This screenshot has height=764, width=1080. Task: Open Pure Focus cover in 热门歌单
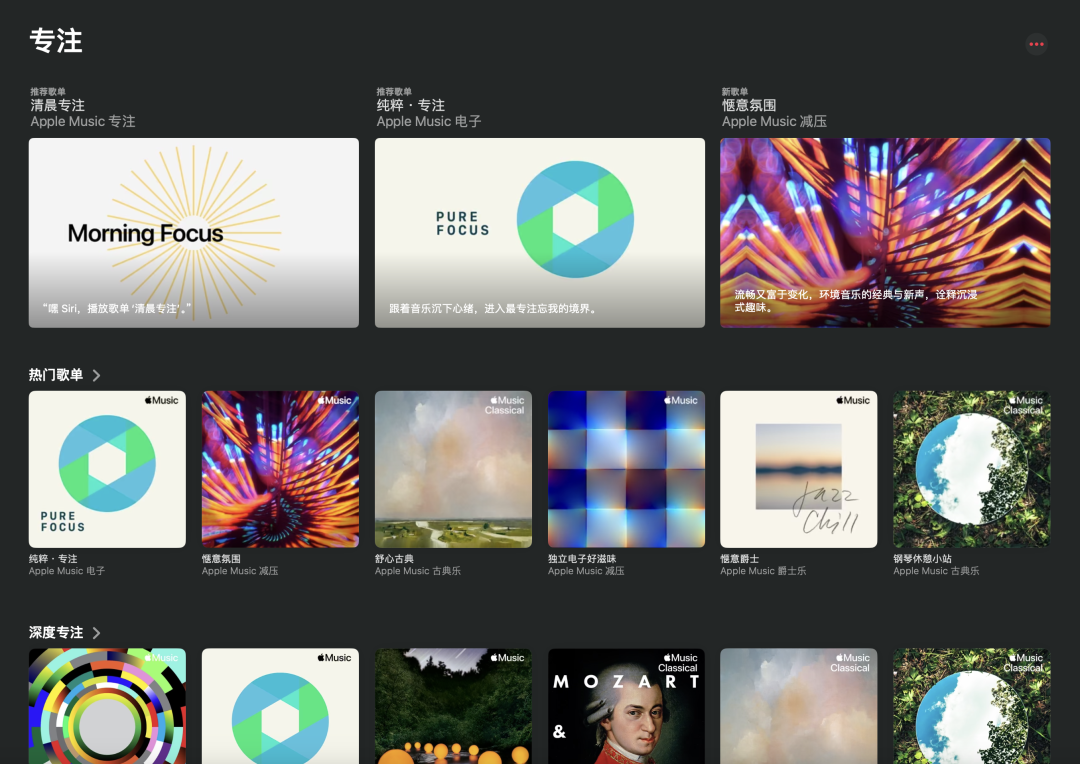pyautogui.click(x=107, y=469)
